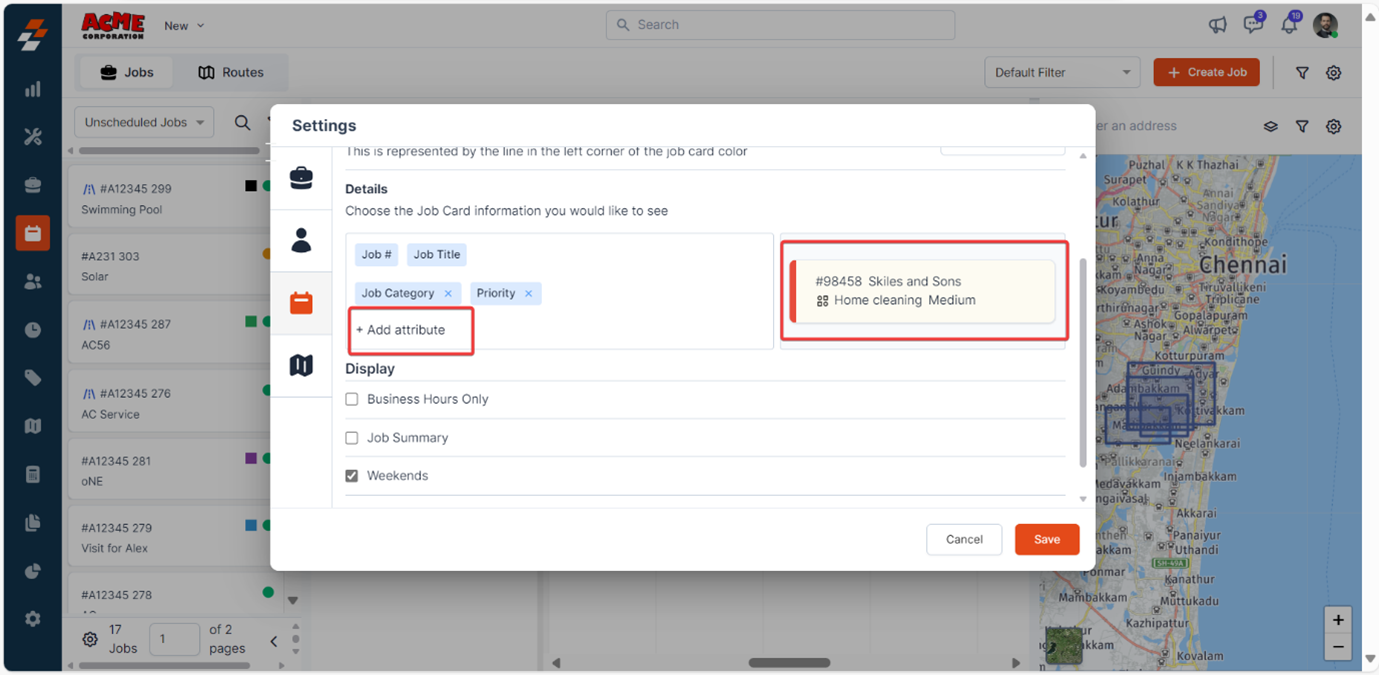The width and height of the screenshot is (1379, 675).
Task: Enable Business Hours Only checkbox
Action: (x=352, y=399)
